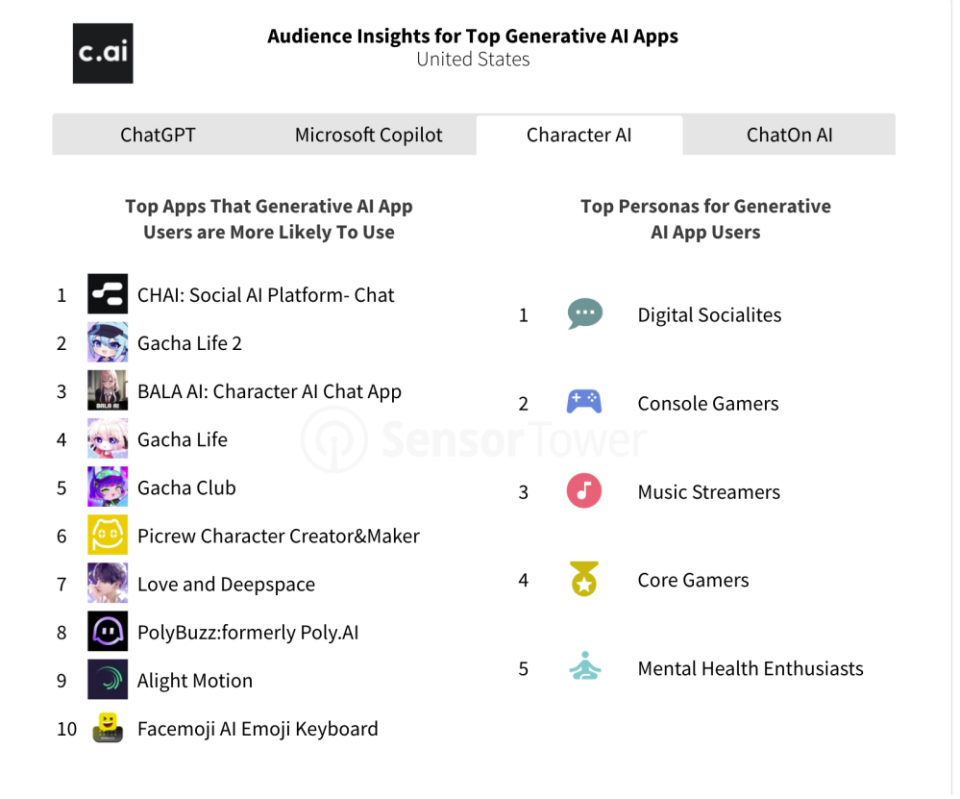Select the BALA AI app icon
Image resolution: width=960 pixels, height=799 pixels.
(x=107, y=391)
